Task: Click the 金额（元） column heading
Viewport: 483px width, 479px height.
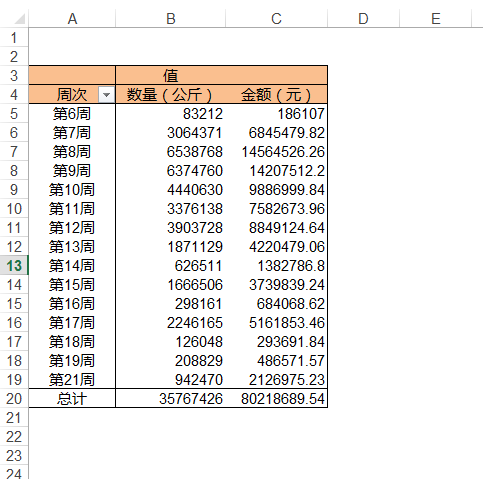Action: (276, 95)
